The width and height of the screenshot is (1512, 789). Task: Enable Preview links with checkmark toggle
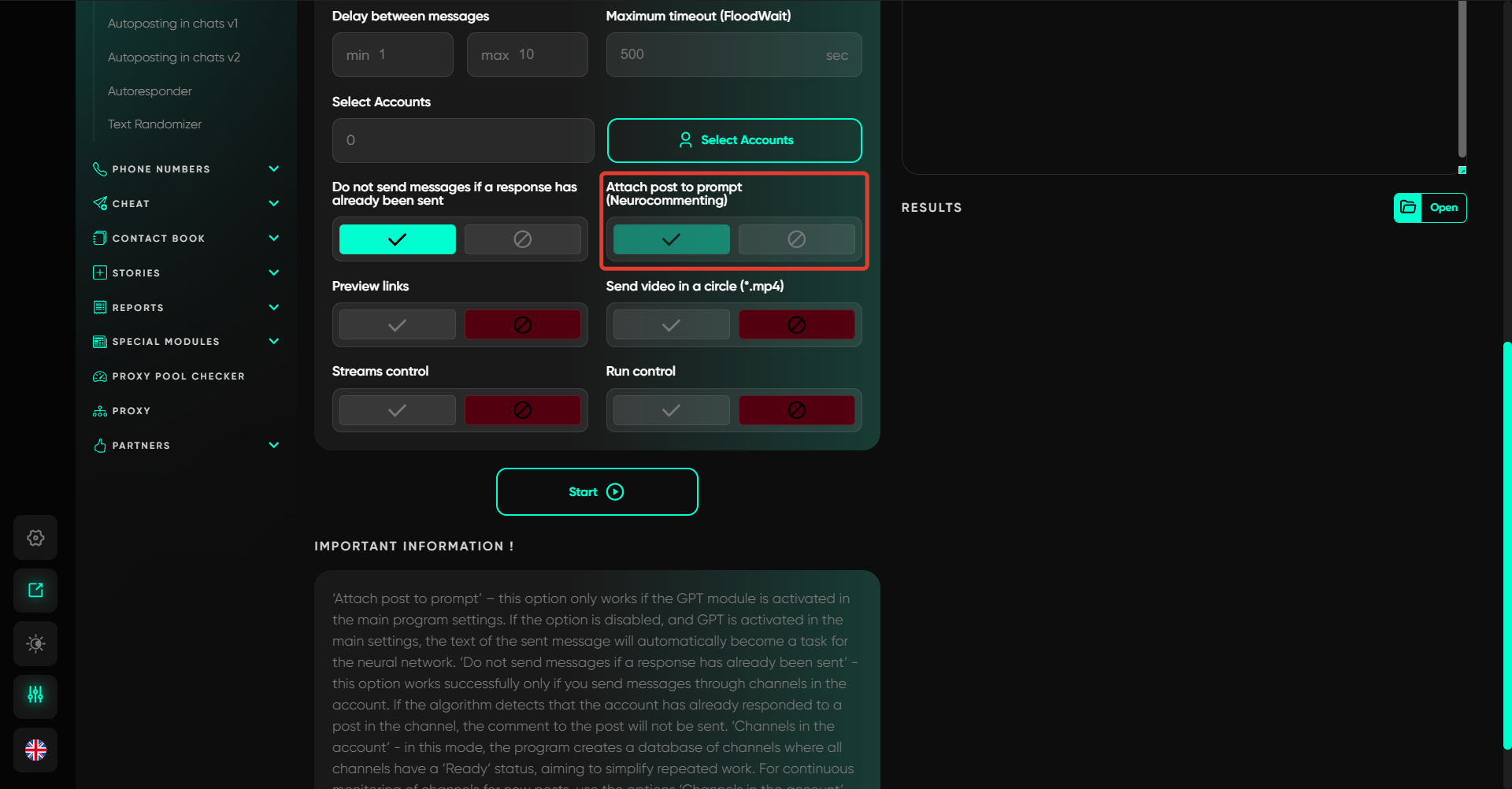[397, 324]
